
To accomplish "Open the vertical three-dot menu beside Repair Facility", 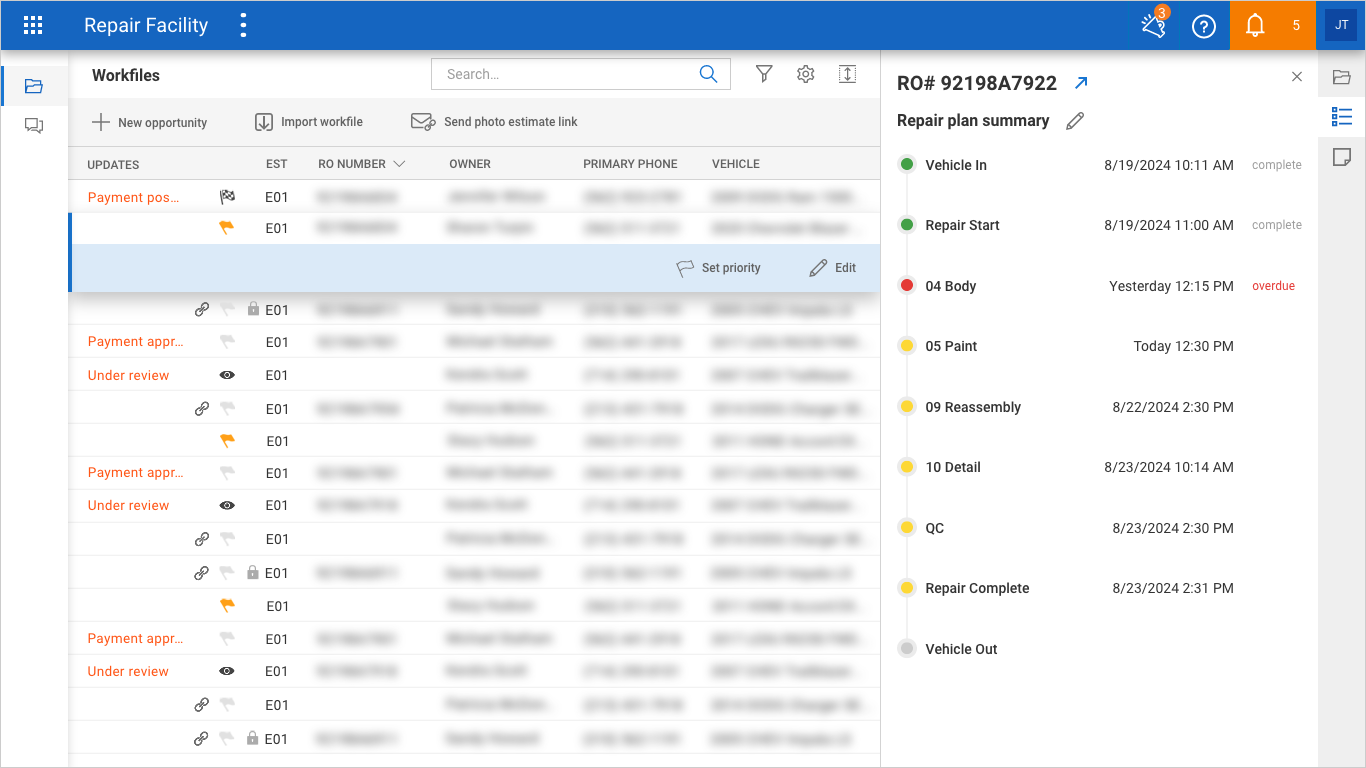I will point(243,25).
